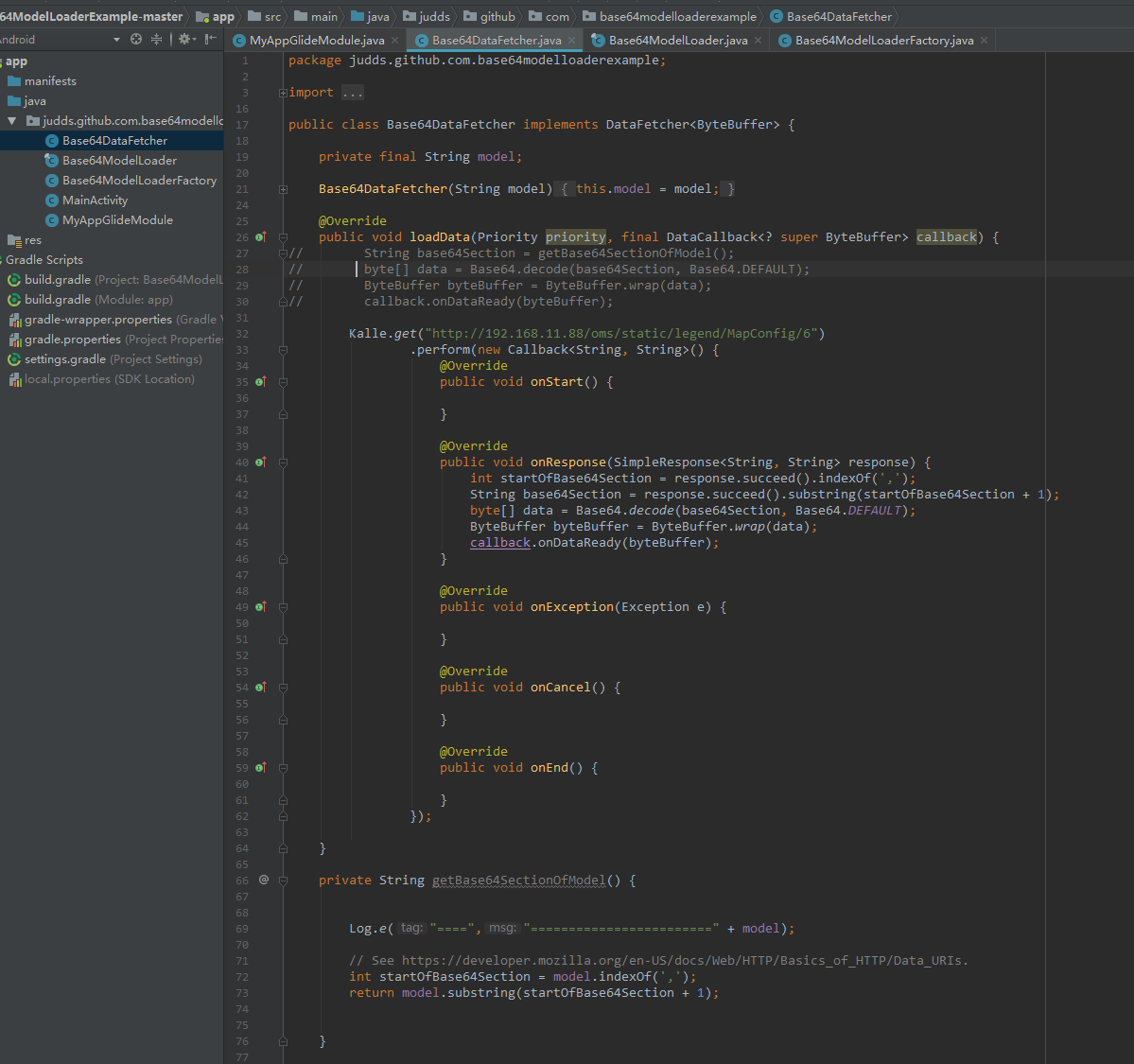Open the Android project view dropdown
Screen dimensions: 1134x1064
pyautogui.click(x=116, y=40)
